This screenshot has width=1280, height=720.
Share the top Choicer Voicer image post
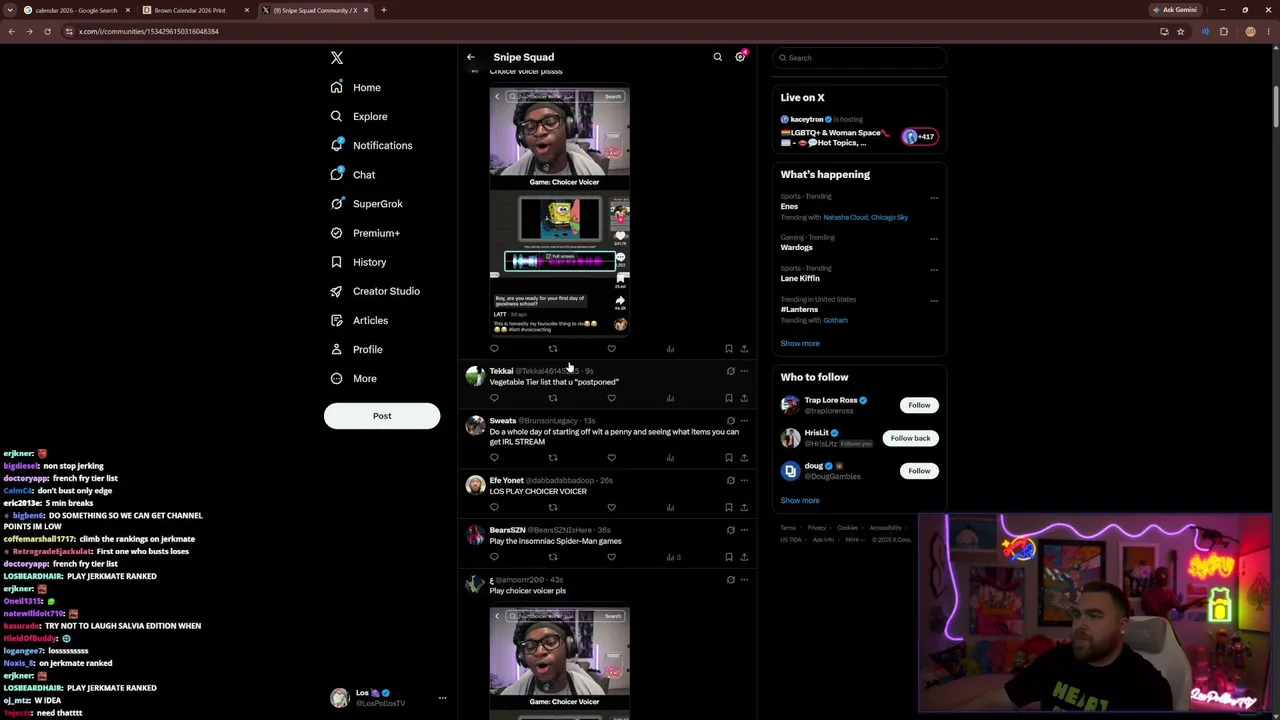744,349
